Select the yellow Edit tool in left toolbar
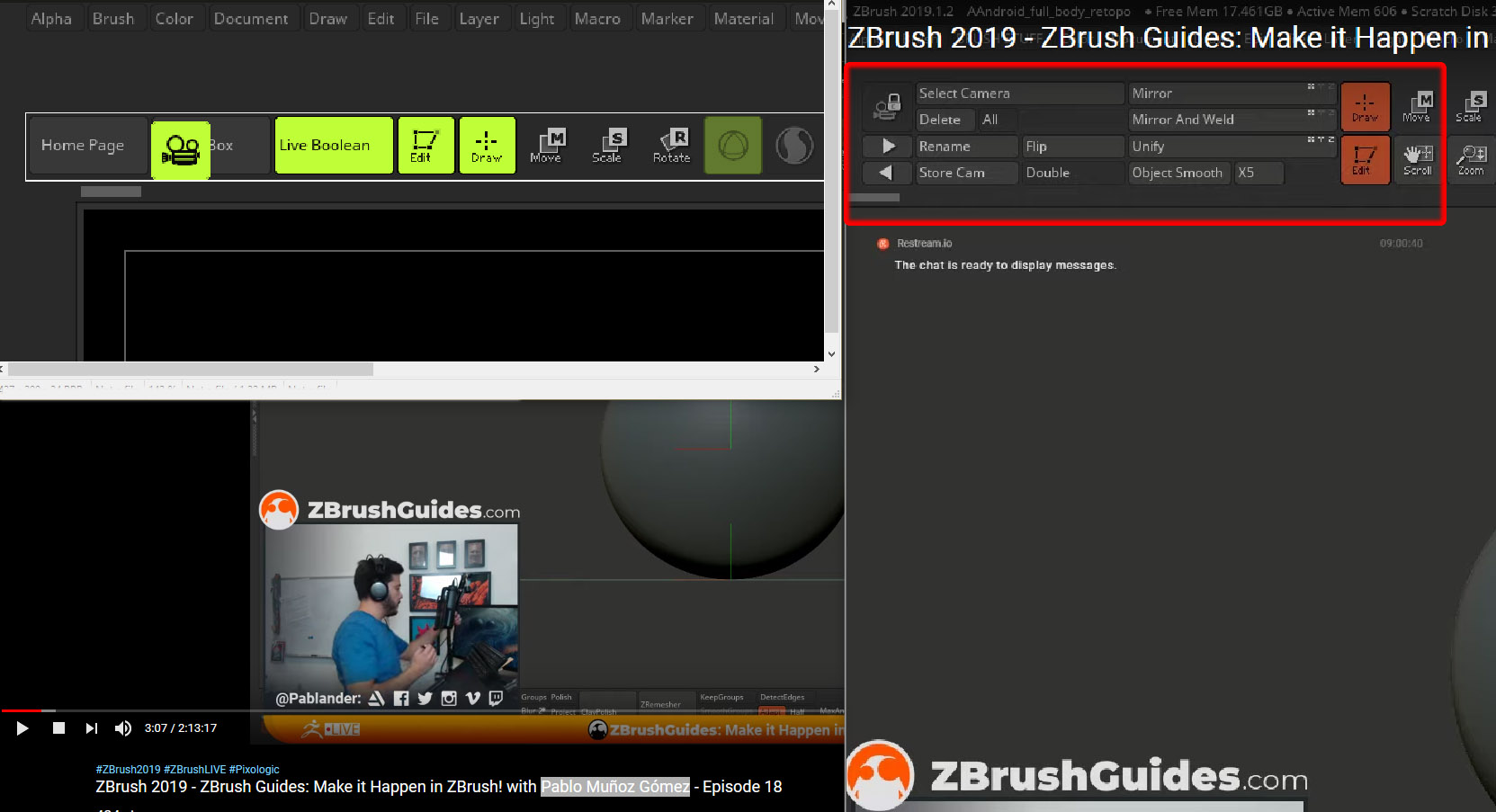This screenshot has width=1496, height=812. (x=426, y=145)
